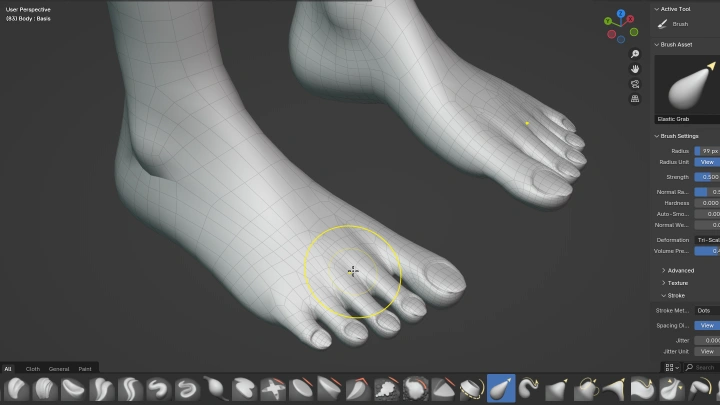Image resolution: width=720 pixels, height=405 pixels.
Task: Switch to the Cloth brush tab
Action: [x=33, y=369]
